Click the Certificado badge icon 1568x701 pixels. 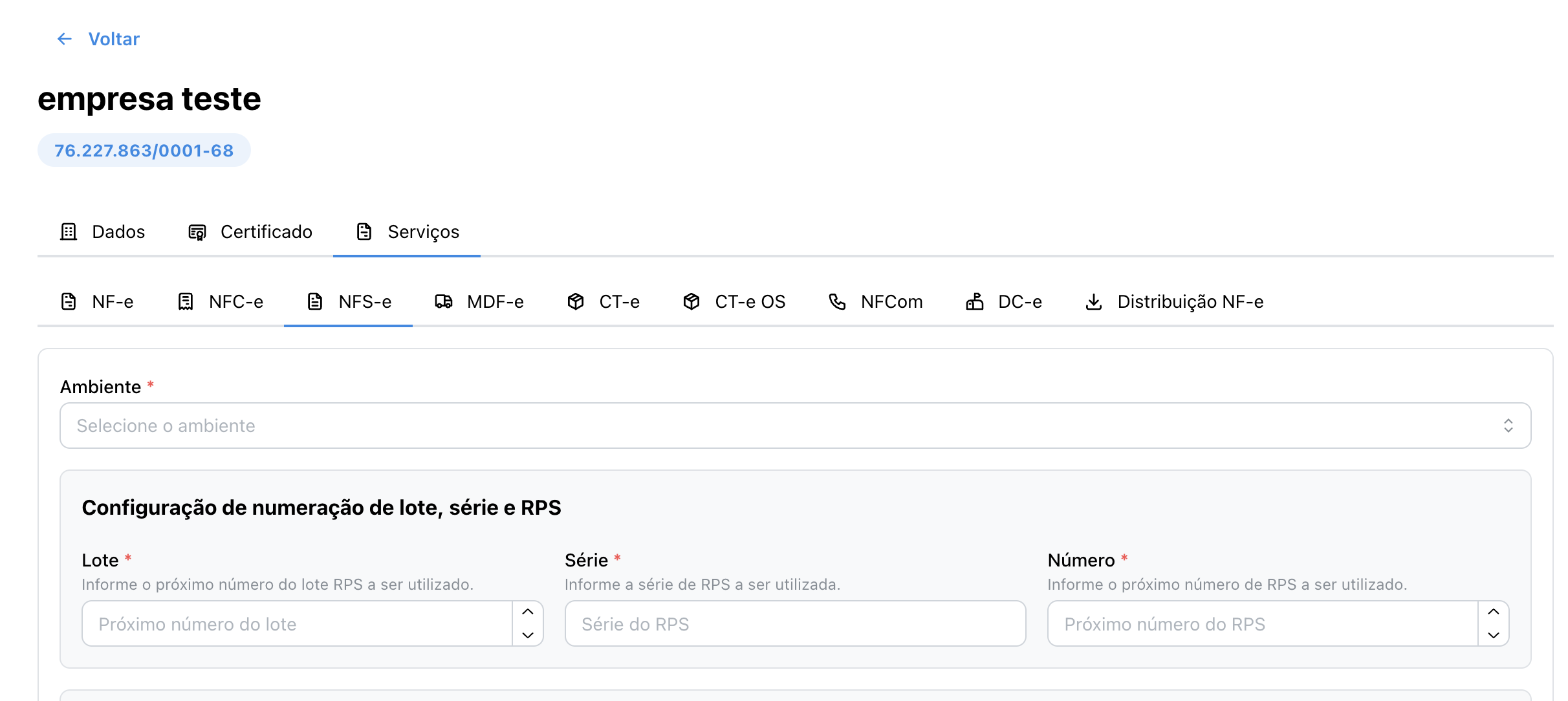pos(197,232)
